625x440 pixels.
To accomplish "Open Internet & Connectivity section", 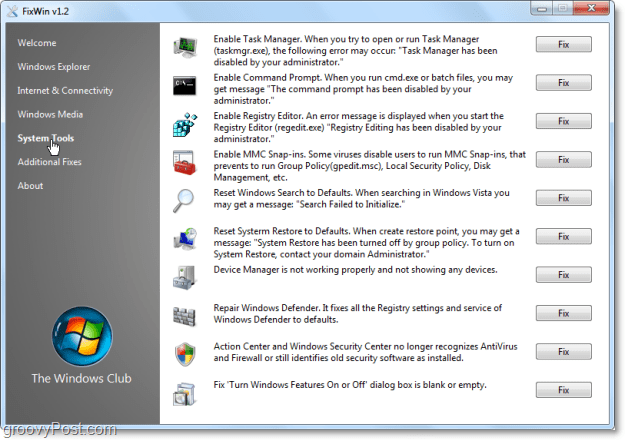I will pyautogui.click(x=65, y=90).
